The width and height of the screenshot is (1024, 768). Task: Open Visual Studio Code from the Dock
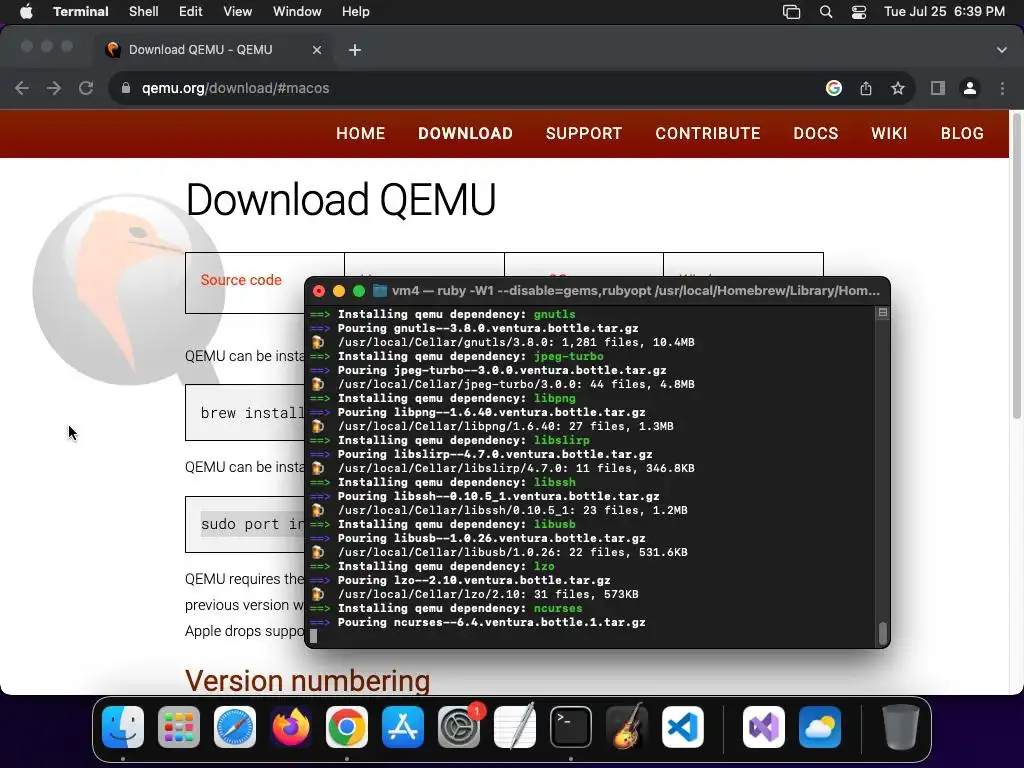click(x=683, y=727)
